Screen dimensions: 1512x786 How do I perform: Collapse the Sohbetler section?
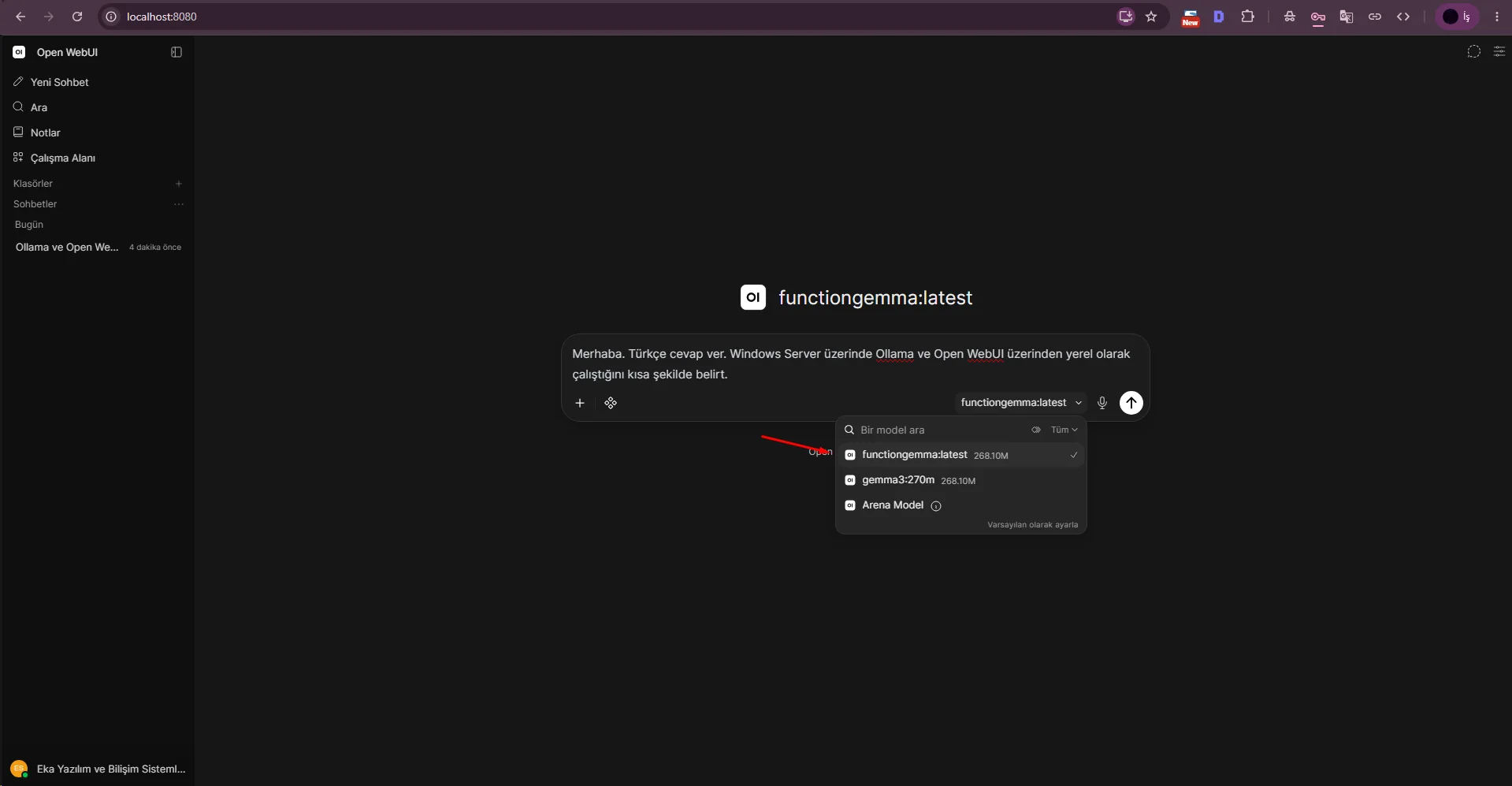coord(35,204)
